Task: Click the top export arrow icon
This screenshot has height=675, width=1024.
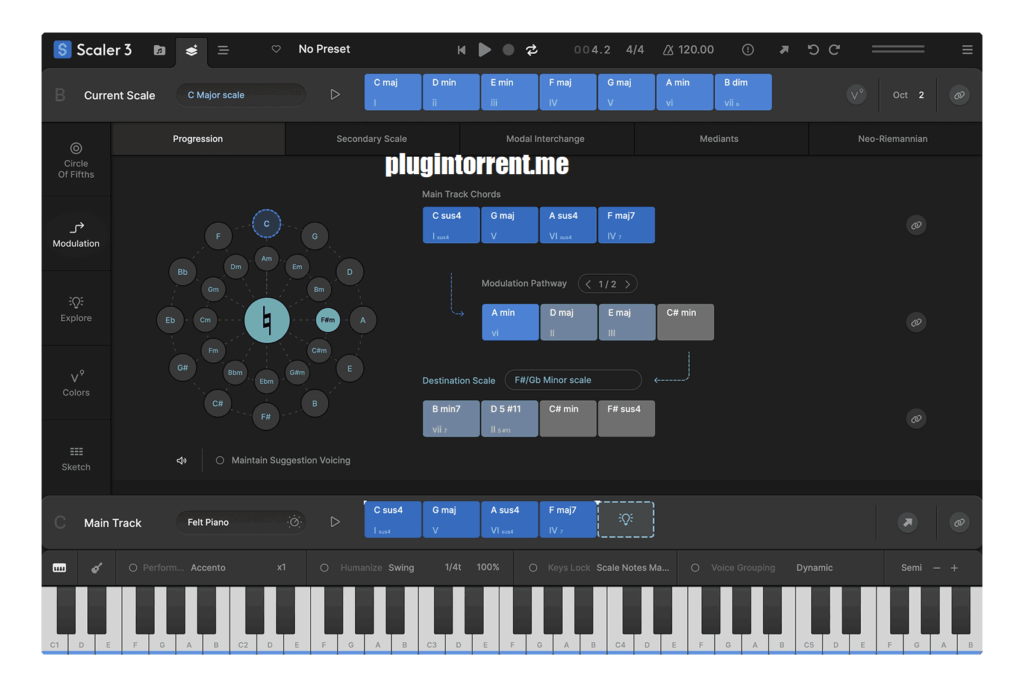Action: (x=784, y=50)
